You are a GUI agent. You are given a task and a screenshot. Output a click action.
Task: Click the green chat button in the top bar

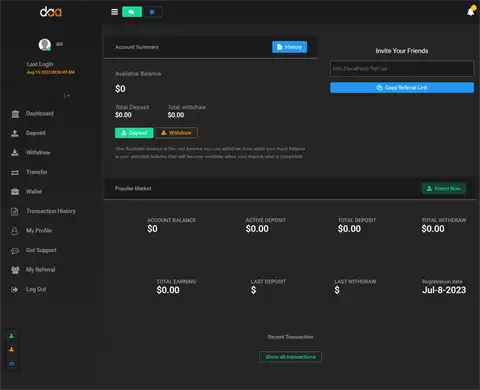[132, 12]
